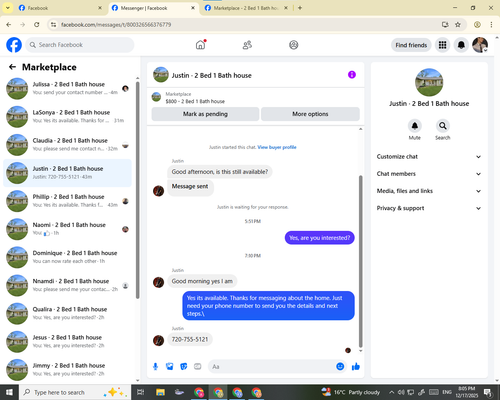Open a new browser tab
500x400 pixels.
300,8
